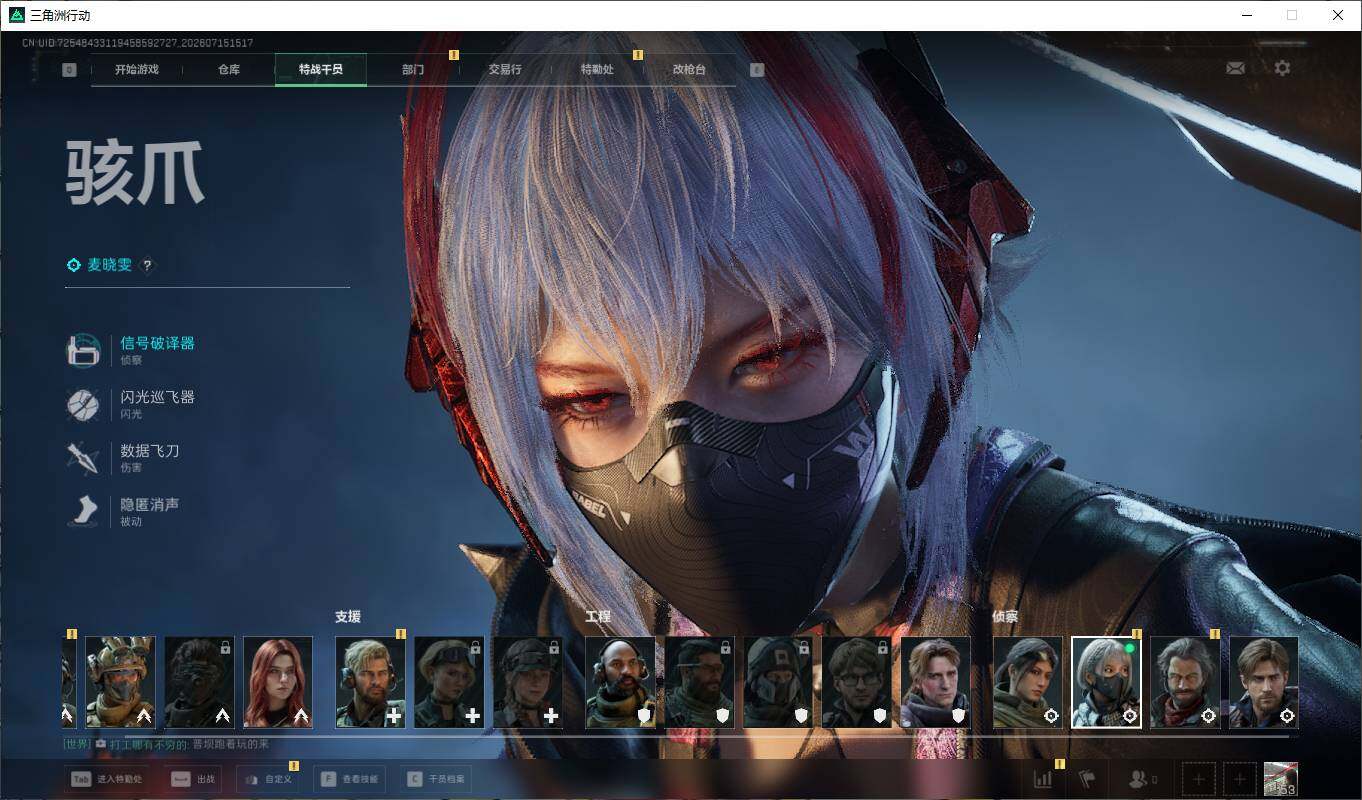Viewport: 1362px width, 800px height.
Task: Select the 闪光巡飞器 skill icon
Action: click(x=83, y=404)
